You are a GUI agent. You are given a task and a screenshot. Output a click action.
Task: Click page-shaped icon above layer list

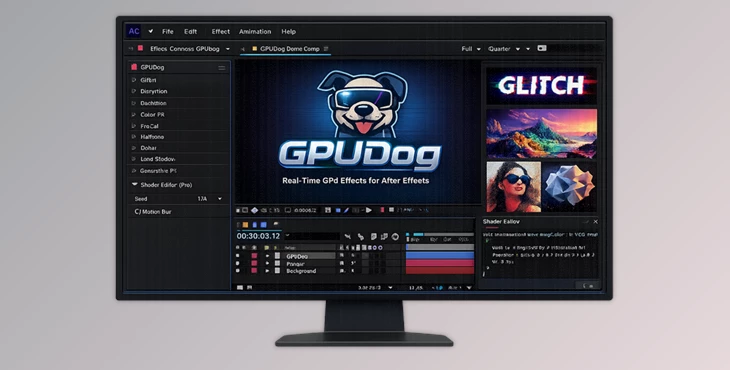(x=374, y=237)
